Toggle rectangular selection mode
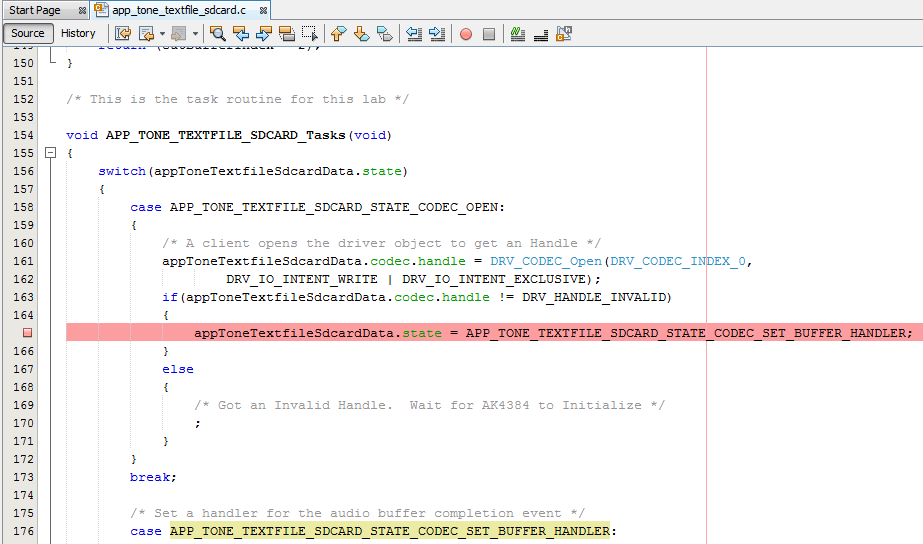Viewport: 923px width, 544px height. click(310, 33)
